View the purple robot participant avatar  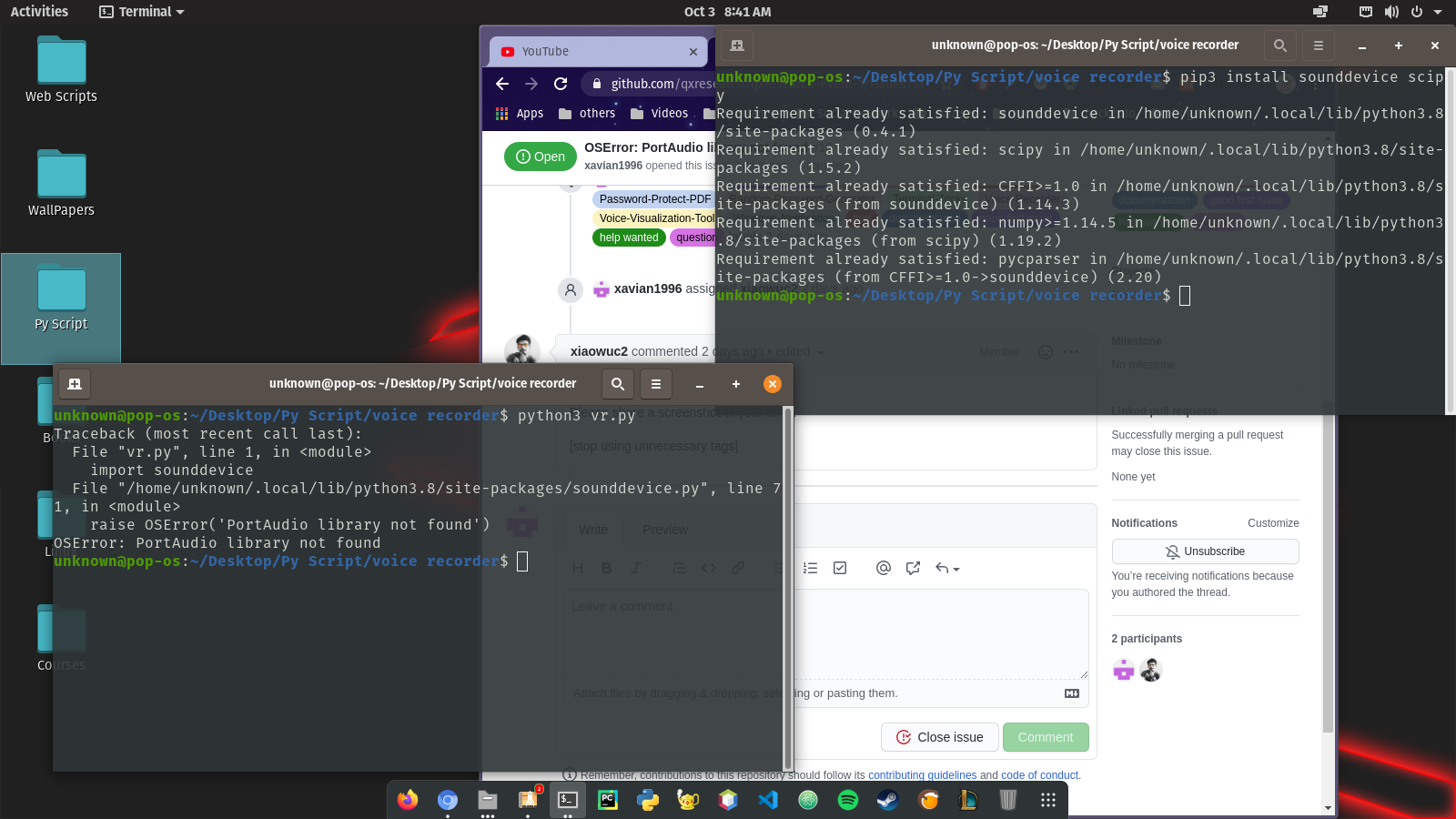[1124, 671]
